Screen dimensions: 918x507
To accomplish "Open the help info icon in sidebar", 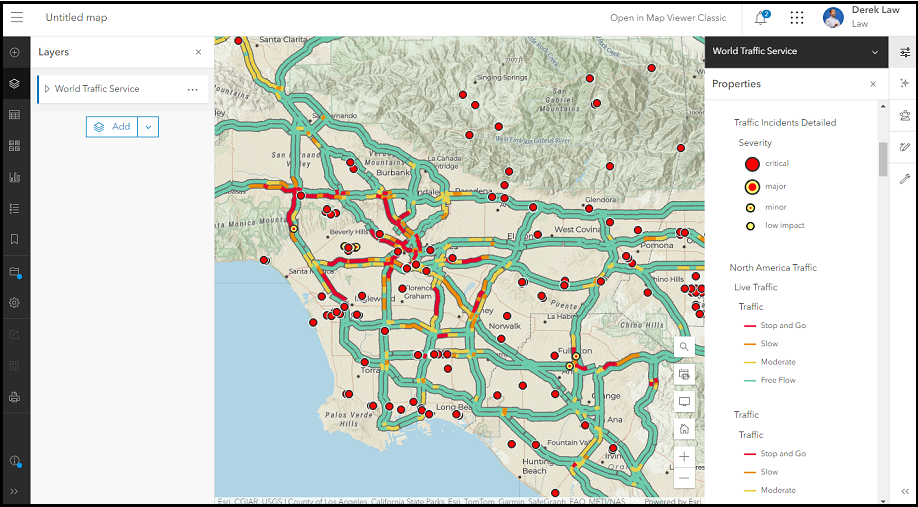I will [x=15, y=461].
